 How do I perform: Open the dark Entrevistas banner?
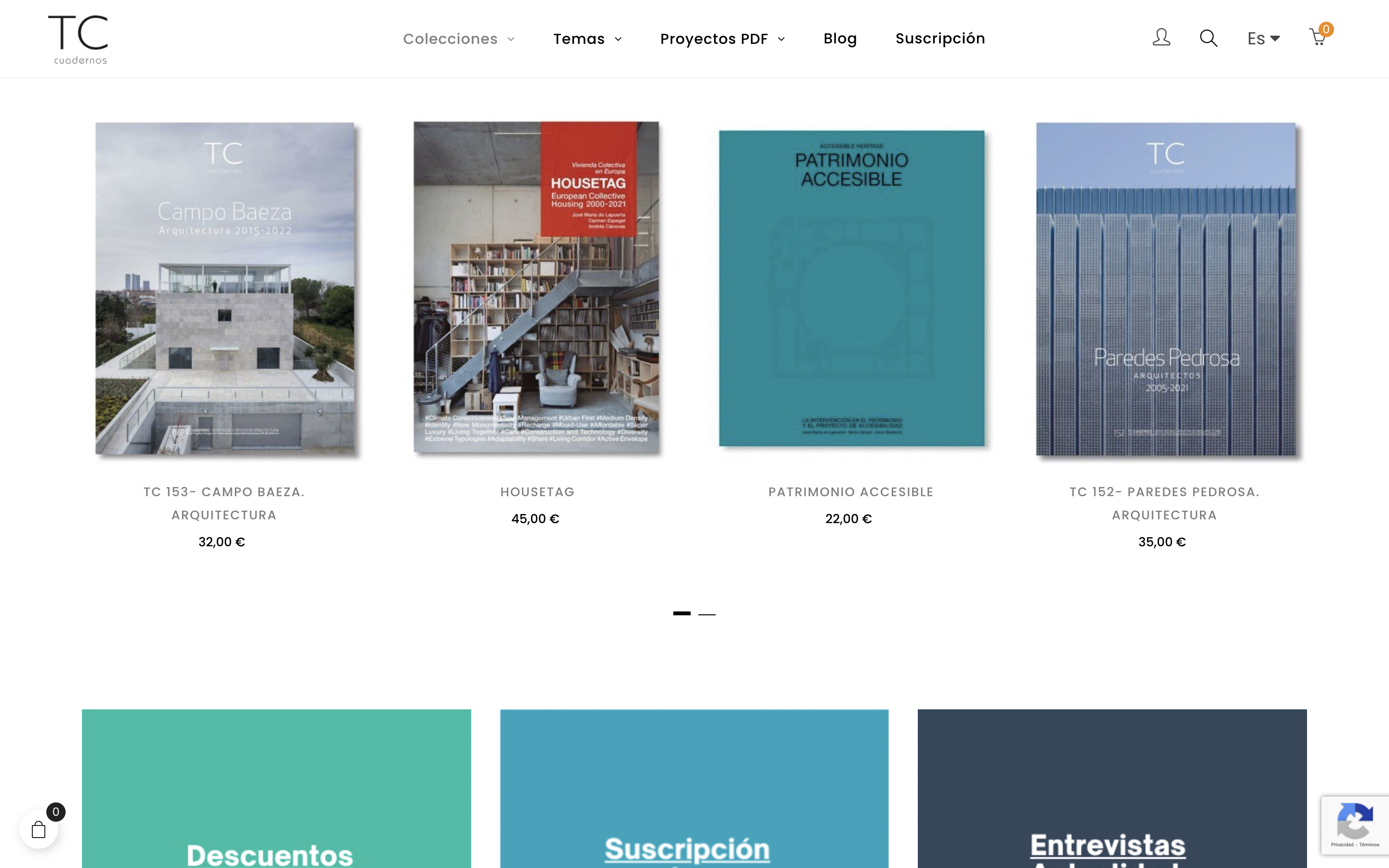tap(1112, 788)
